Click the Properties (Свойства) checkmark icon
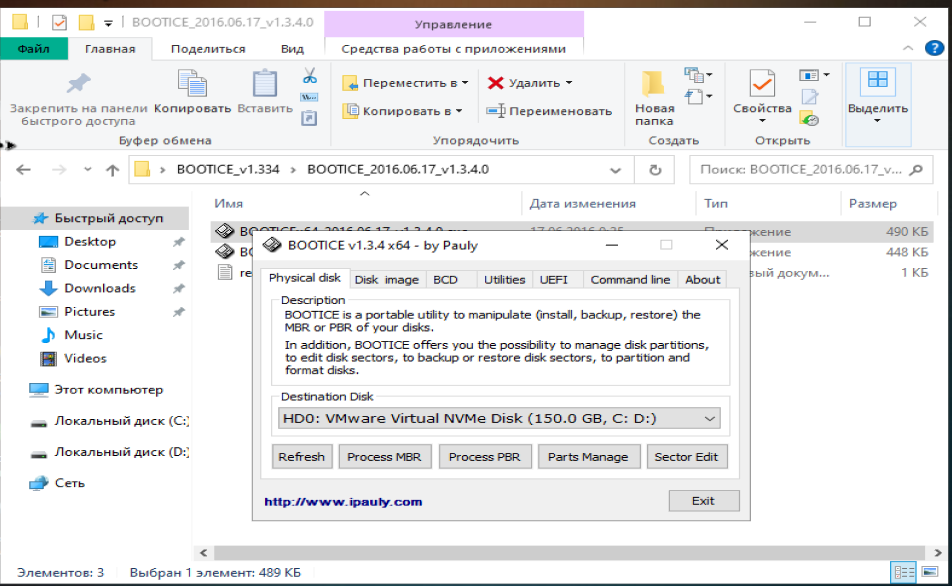The height and width of the screenshot is (586, 952). 761,83
